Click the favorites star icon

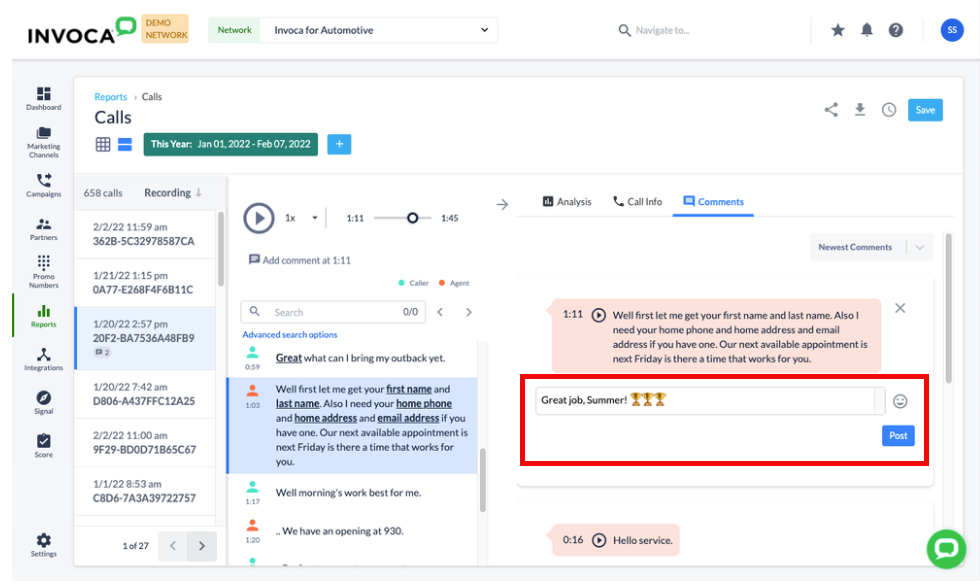click(x=838, y=30)
